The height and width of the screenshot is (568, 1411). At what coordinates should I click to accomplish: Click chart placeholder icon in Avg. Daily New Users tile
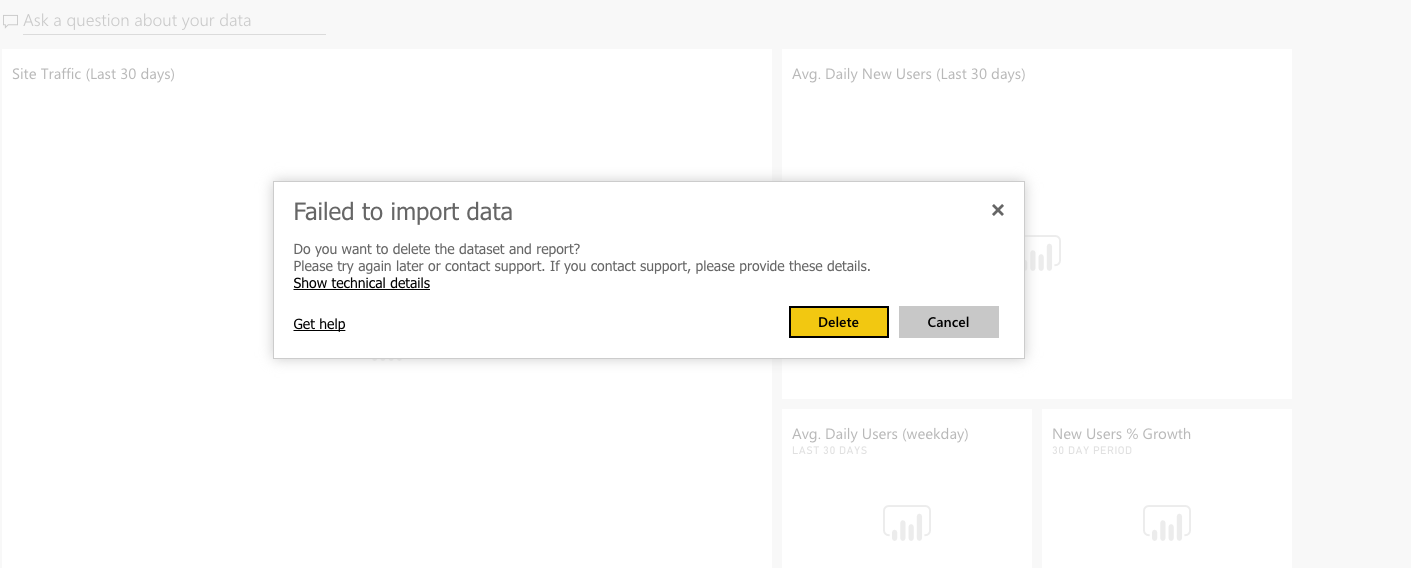click(x=1042, y=253)
